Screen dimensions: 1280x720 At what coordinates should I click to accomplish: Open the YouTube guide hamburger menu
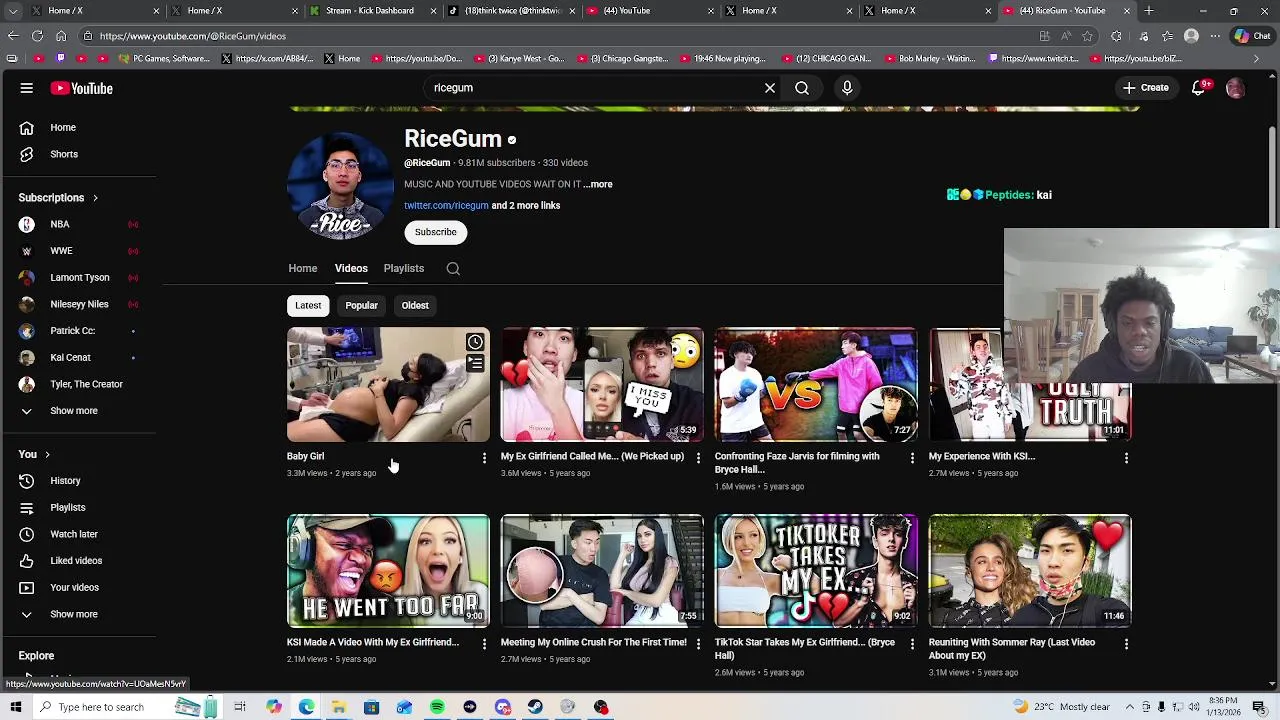point(27,88)
